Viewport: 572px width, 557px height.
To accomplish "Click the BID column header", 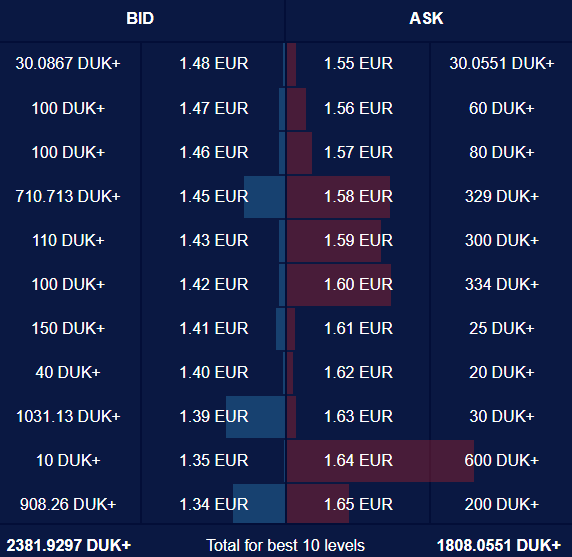I will (x=140, y=18).
